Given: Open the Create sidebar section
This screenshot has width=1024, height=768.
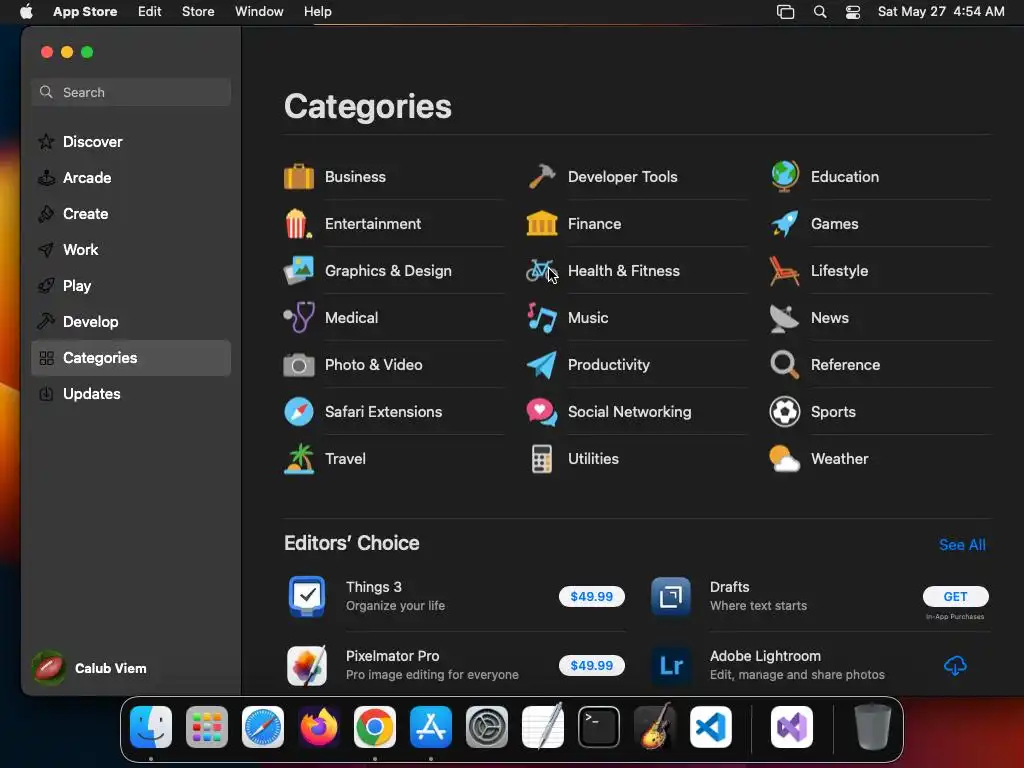Looking at the screenshot, I should [x=131, y=214].
